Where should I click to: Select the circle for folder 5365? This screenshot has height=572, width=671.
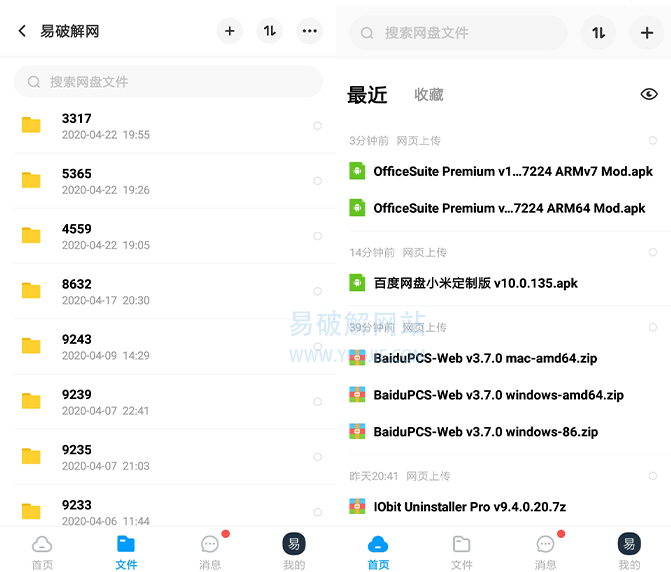click(x=317, y=181)
